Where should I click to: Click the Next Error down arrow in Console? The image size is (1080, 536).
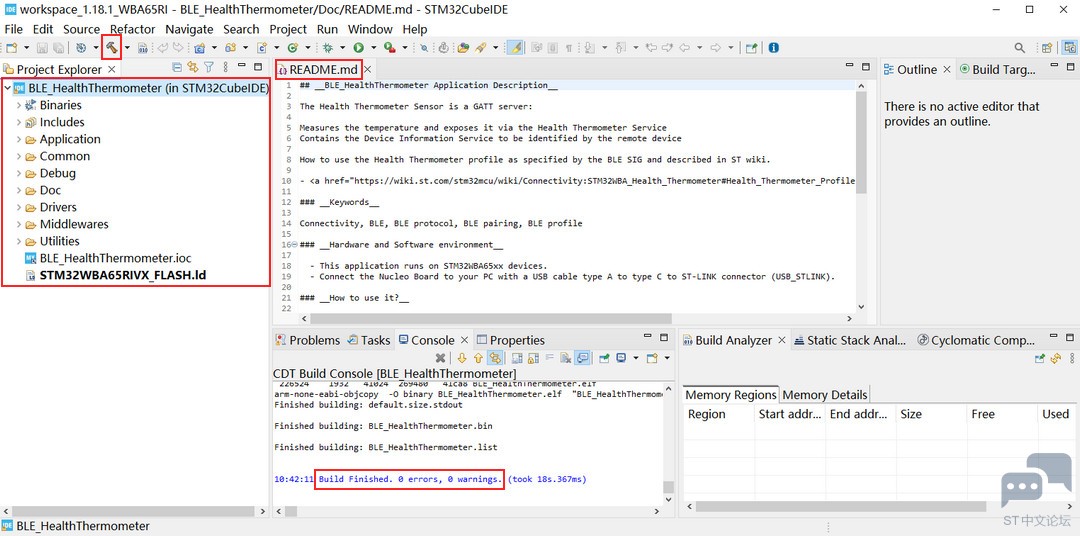[461, 358]
